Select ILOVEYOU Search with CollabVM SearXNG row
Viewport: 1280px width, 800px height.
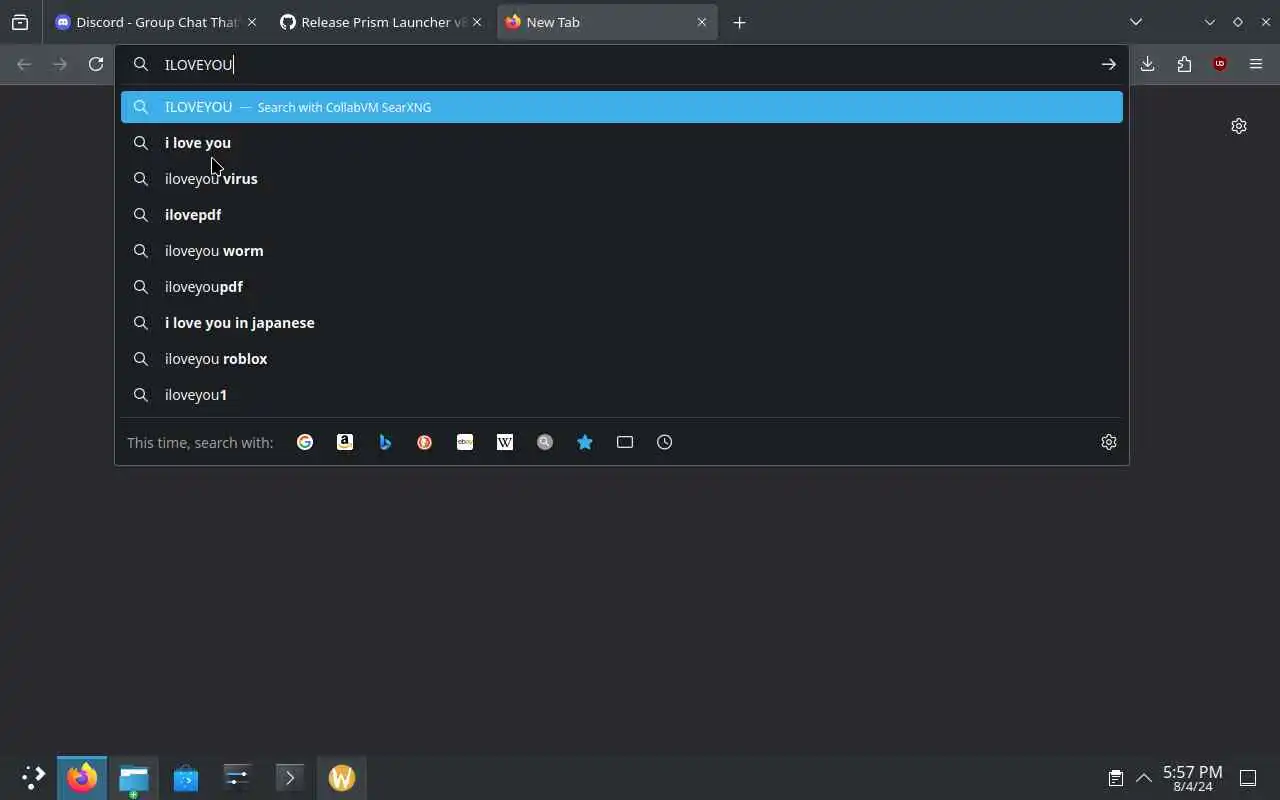[x=622, y=107]
